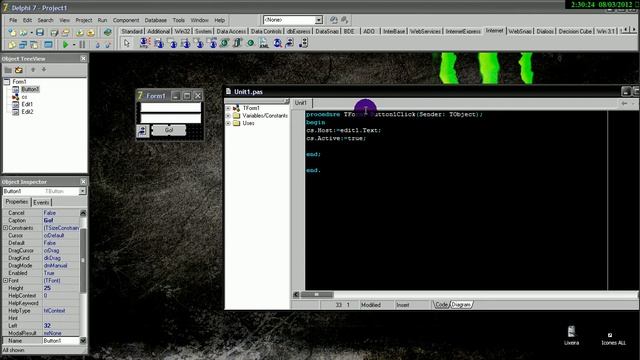This screenshot has width=640, height=360.
Task: Switch to the Diagram tab in editor
Action: (461, 305)
